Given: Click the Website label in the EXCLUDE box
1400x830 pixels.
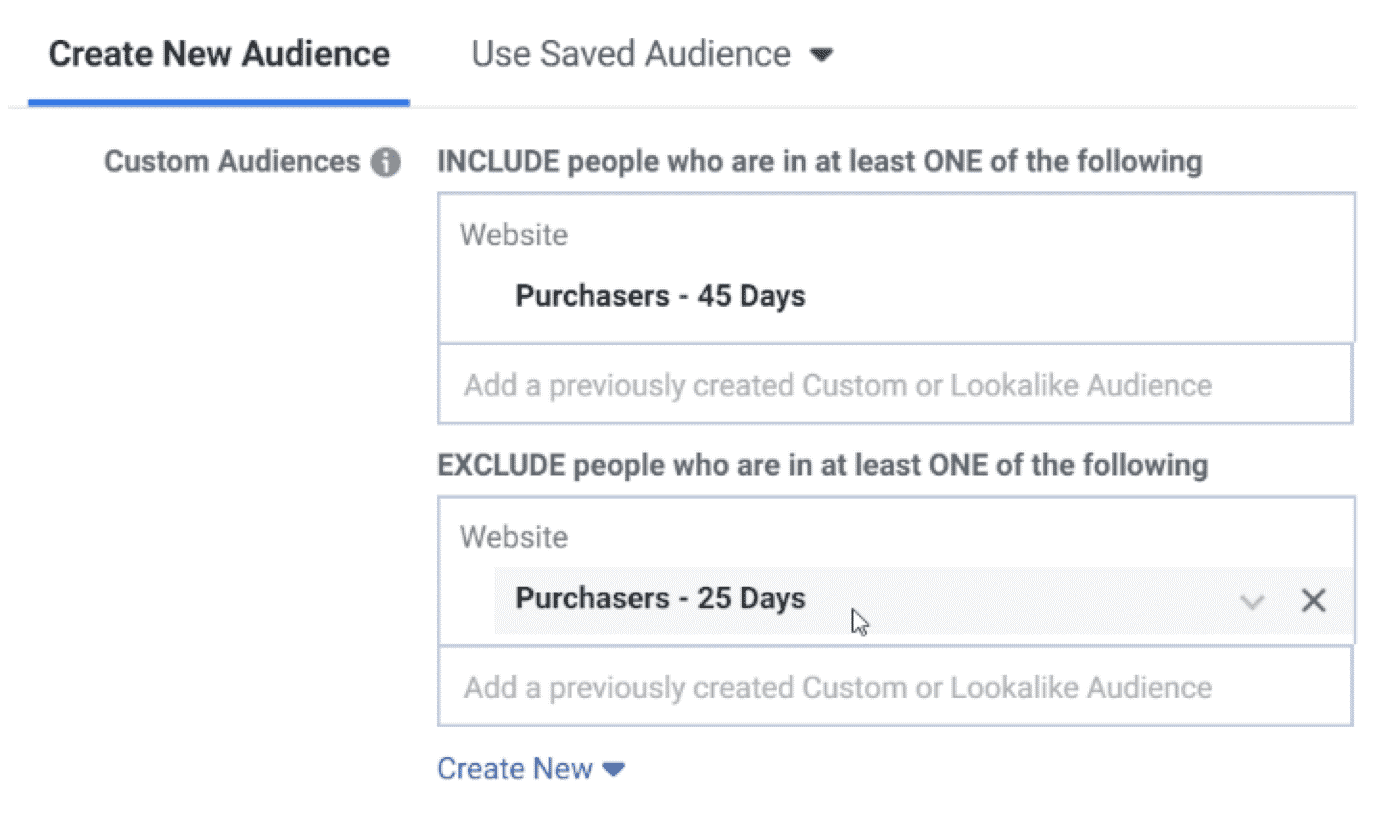Looking at the screenshot, I should click(513, 536).
